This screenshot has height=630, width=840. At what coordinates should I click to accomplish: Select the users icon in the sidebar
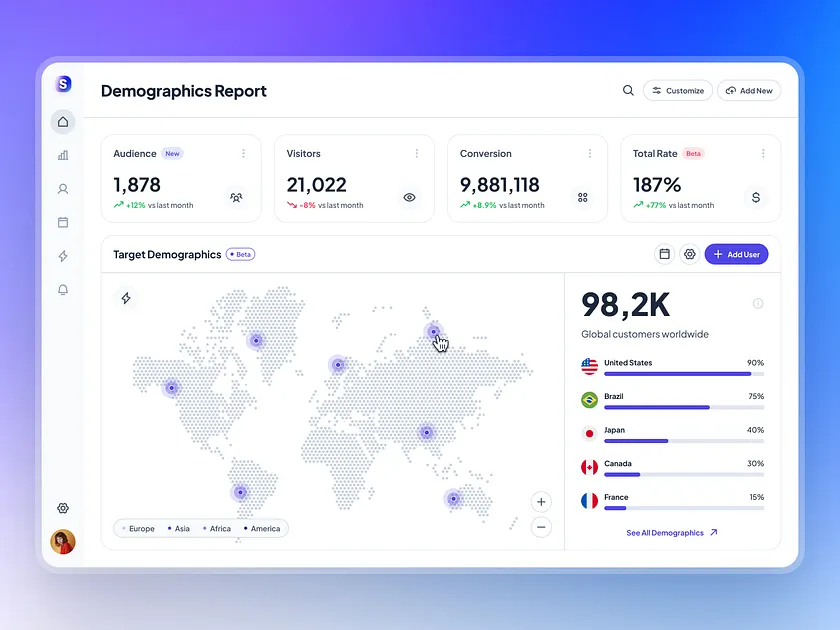[x=63, y=188]
